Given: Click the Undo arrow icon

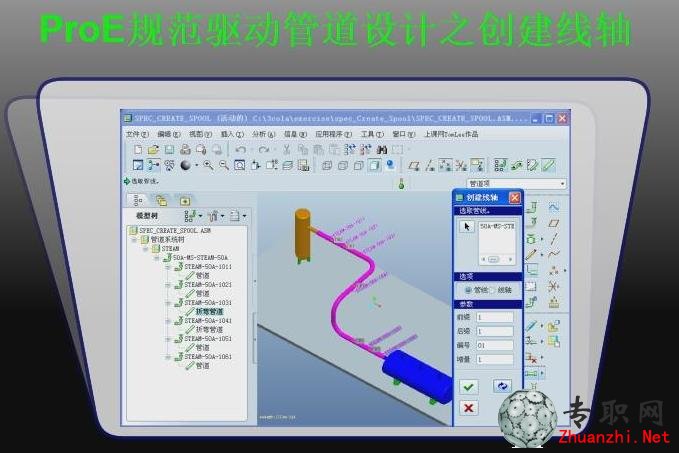Looking at the screenshot, I should tap(240, 150).
